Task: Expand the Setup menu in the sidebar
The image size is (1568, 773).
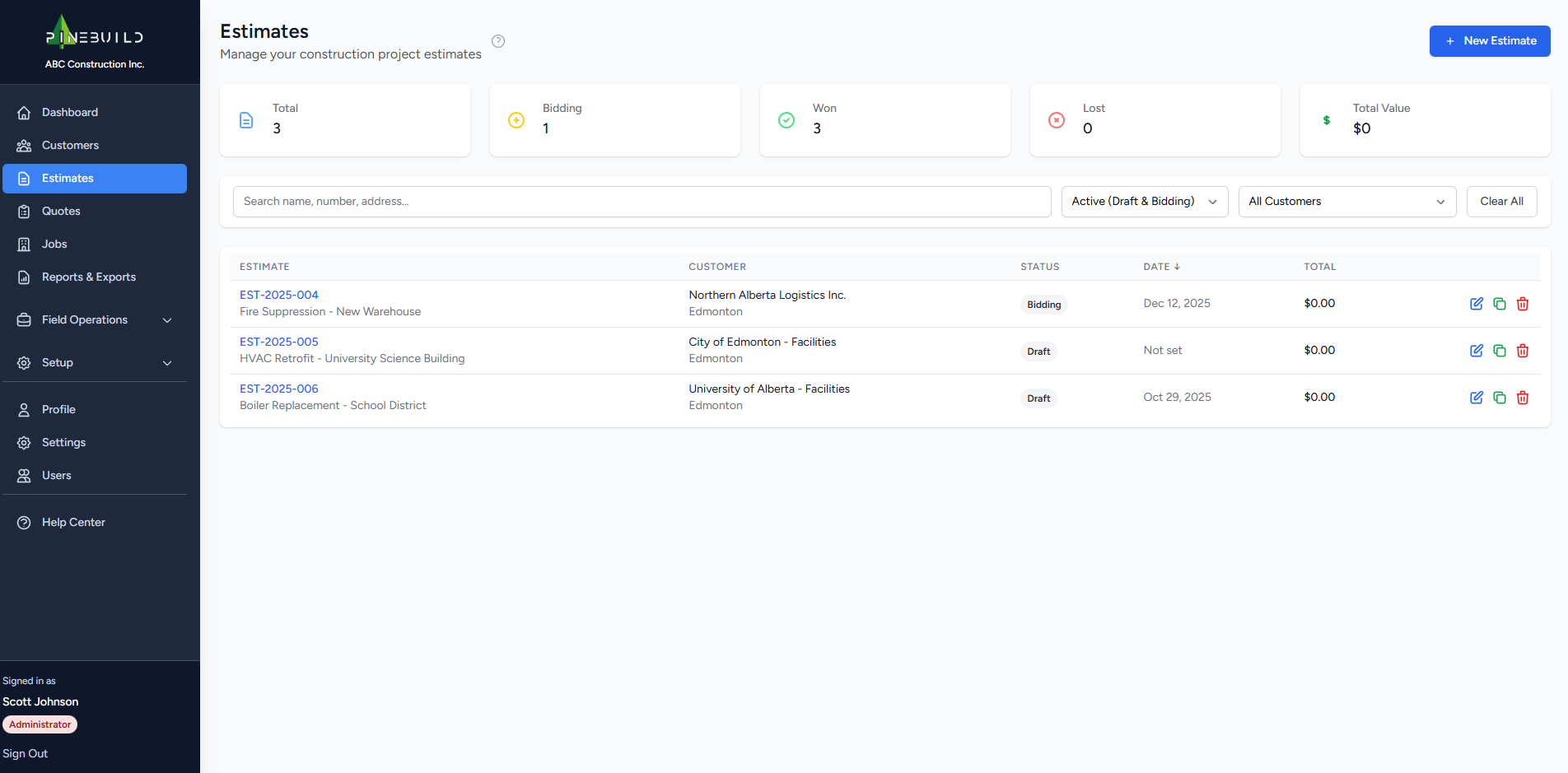Action: click(95, 363)
